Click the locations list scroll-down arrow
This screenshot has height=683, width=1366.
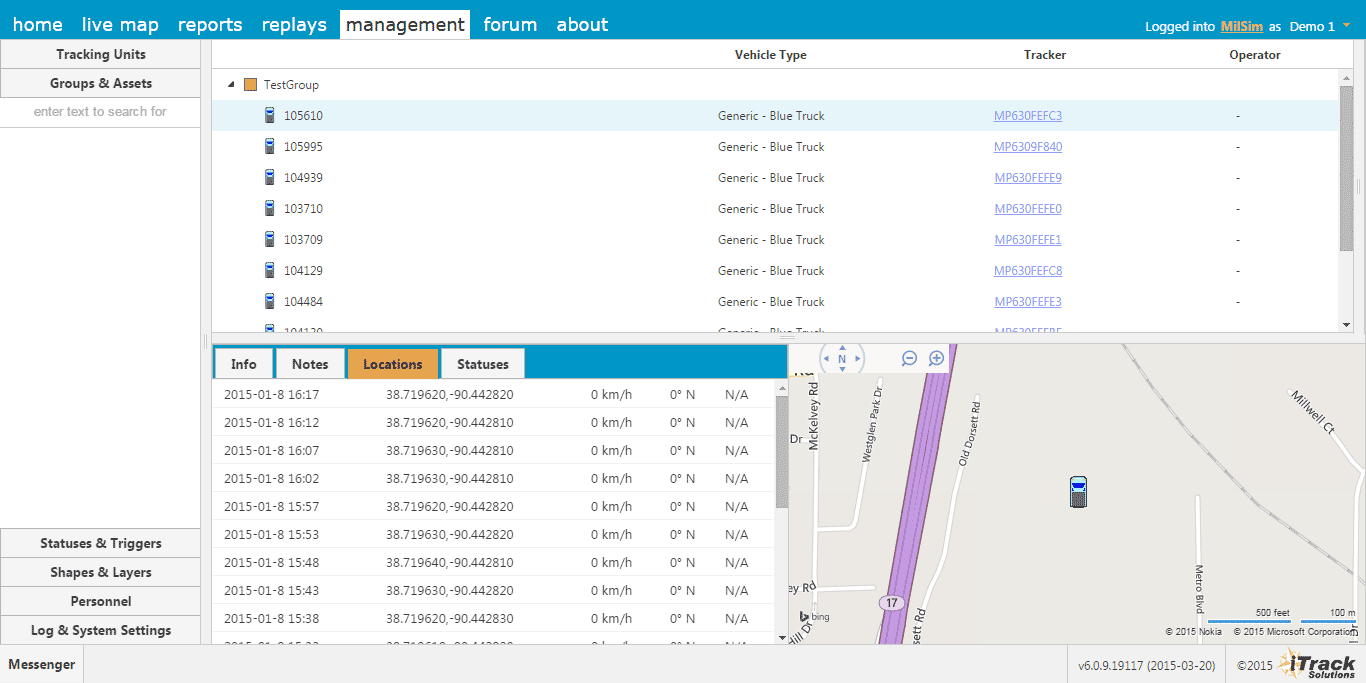coord(782,637)
